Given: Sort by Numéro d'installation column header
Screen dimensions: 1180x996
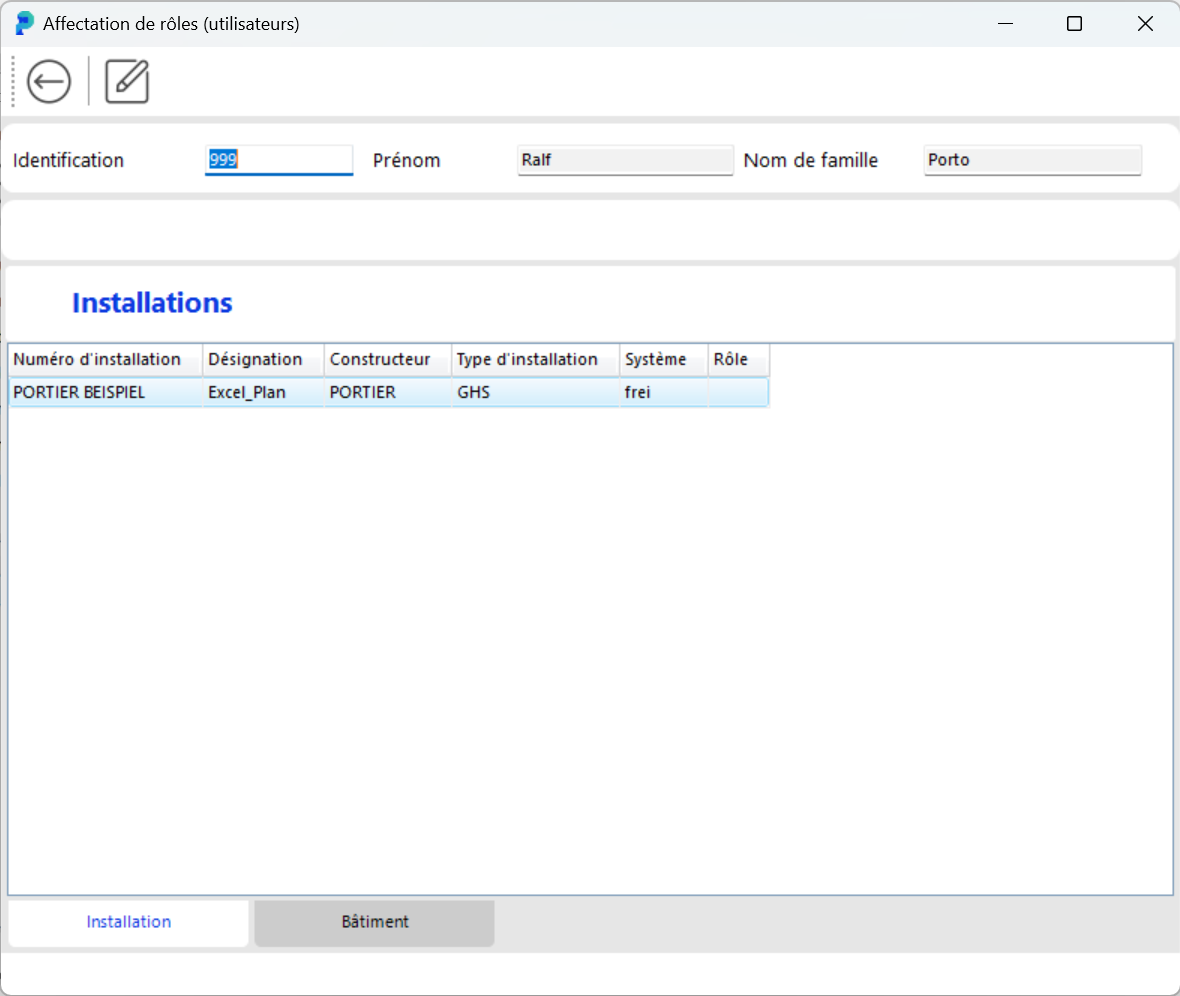Looking at the screenshot, I should 105,360.
